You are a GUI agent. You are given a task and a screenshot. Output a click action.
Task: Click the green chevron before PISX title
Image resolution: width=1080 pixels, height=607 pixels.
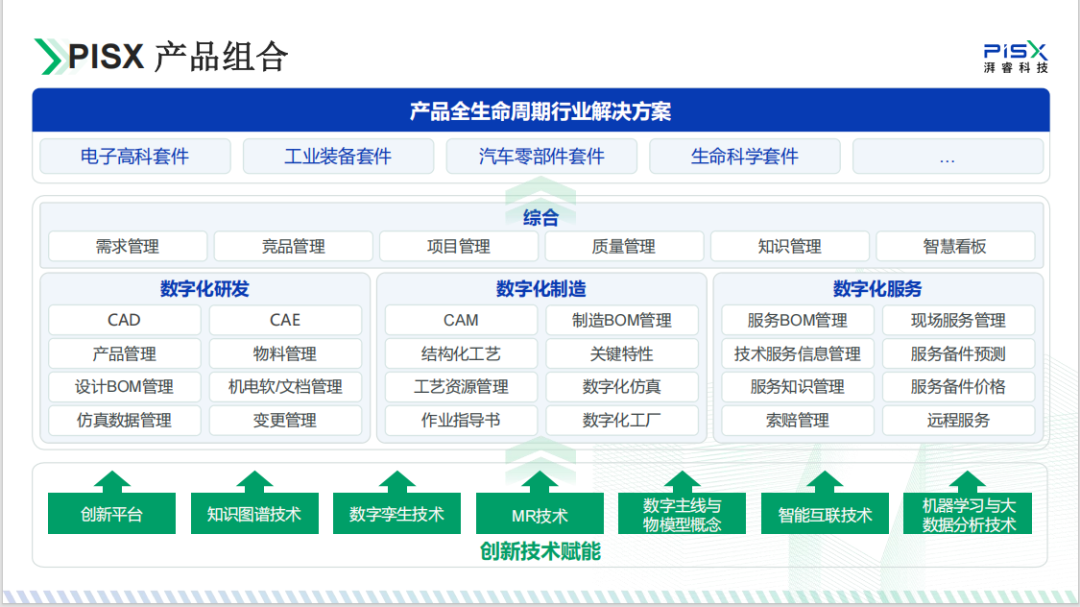(49, 56)
